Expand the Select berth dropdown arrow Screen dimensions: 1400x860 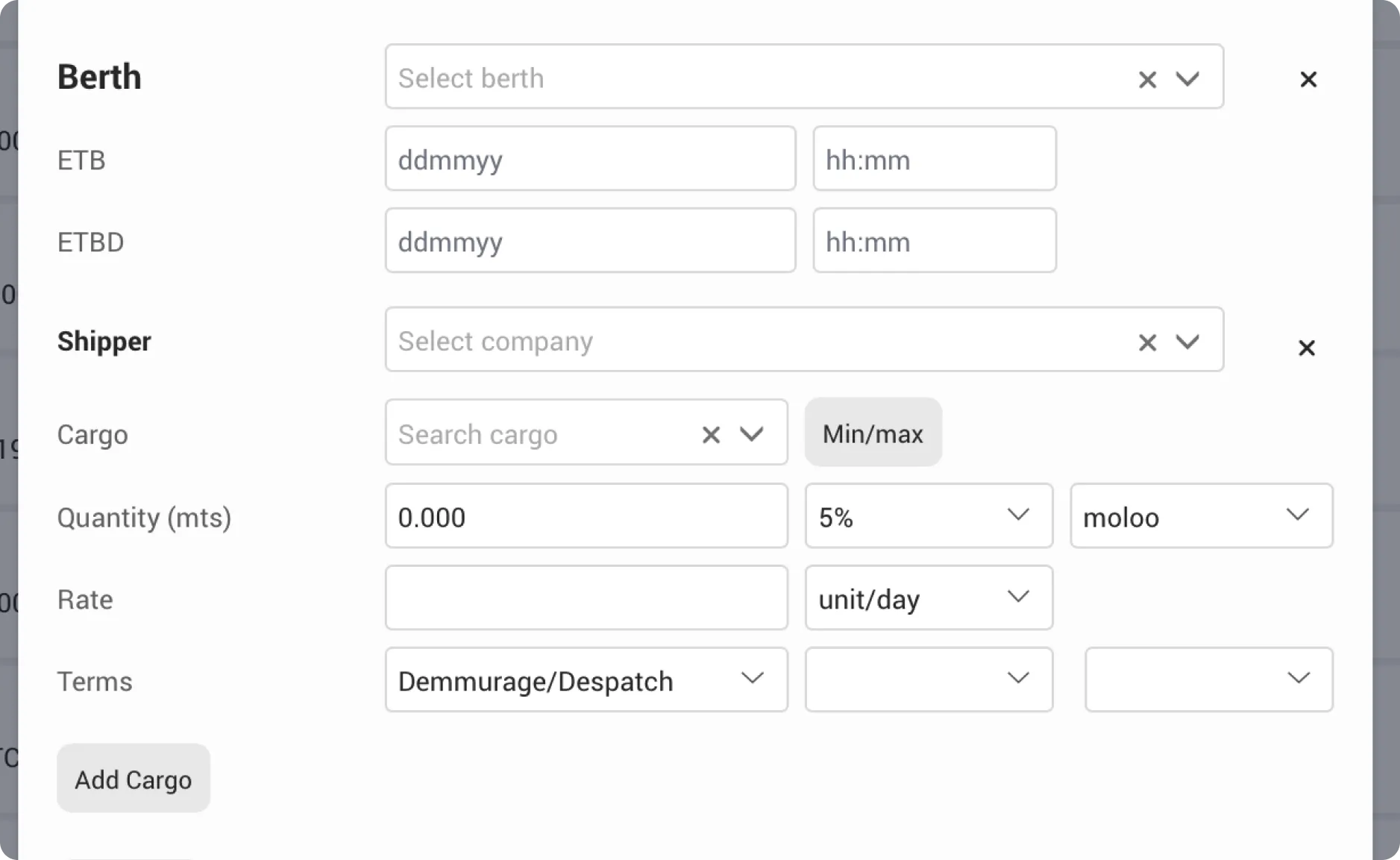[x=1187, y=78]
